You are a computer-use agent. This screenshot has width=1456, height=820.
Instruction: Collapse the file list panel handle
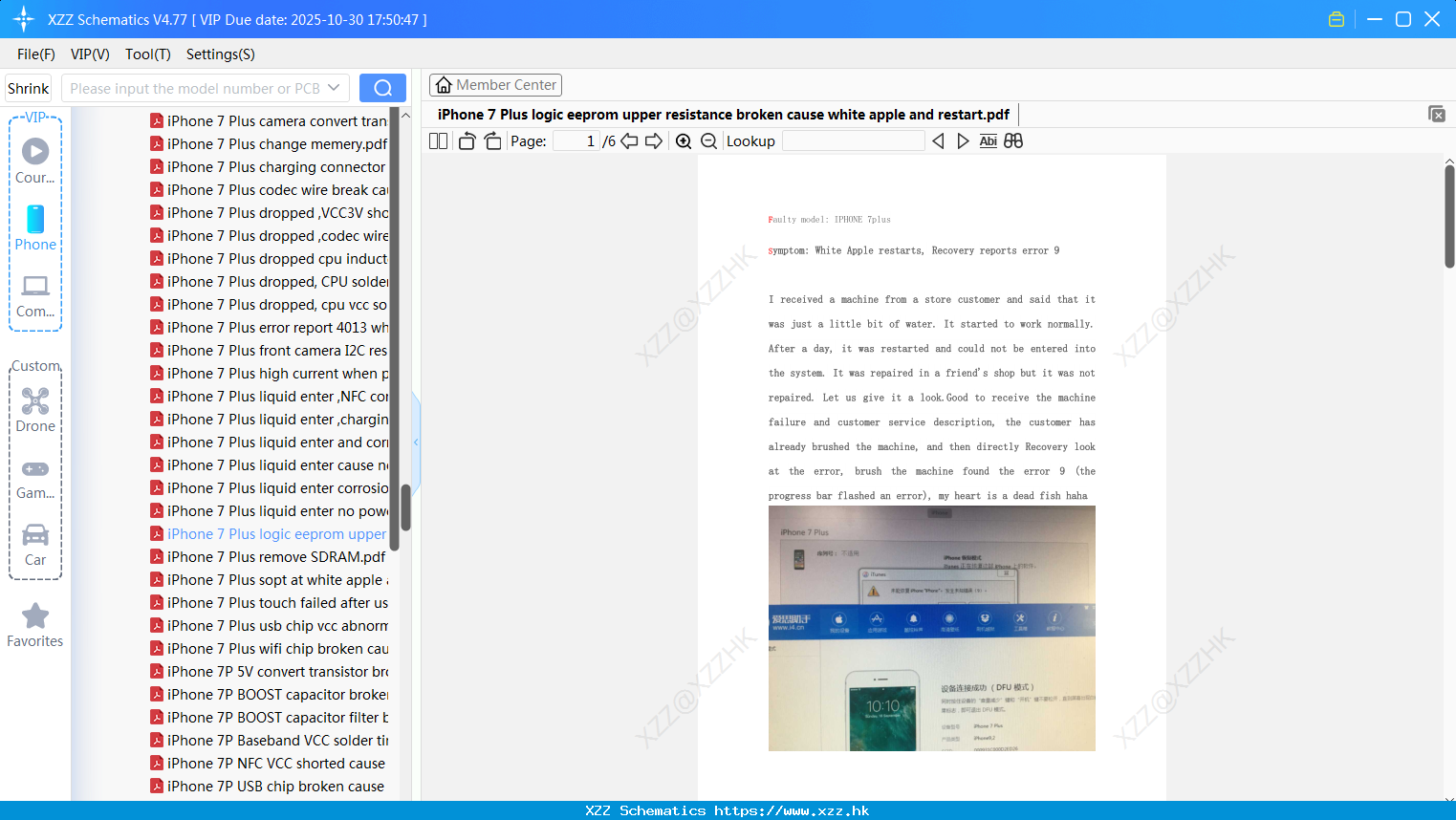[x=416, y=442]
